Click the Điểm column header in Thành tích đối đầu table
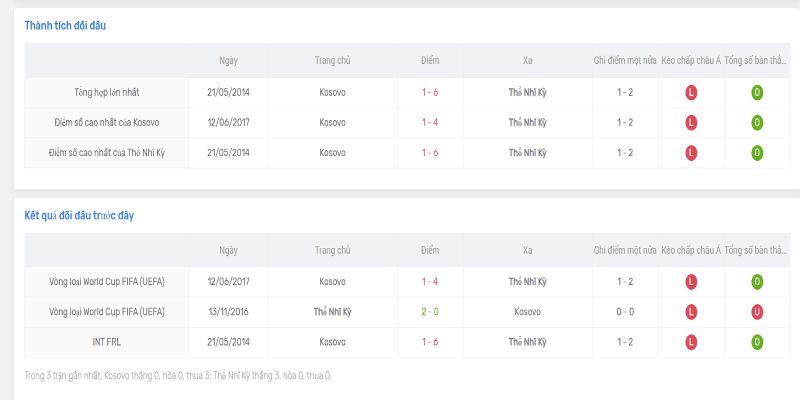This screenshot has height=400, width=800. click(430, 60)
